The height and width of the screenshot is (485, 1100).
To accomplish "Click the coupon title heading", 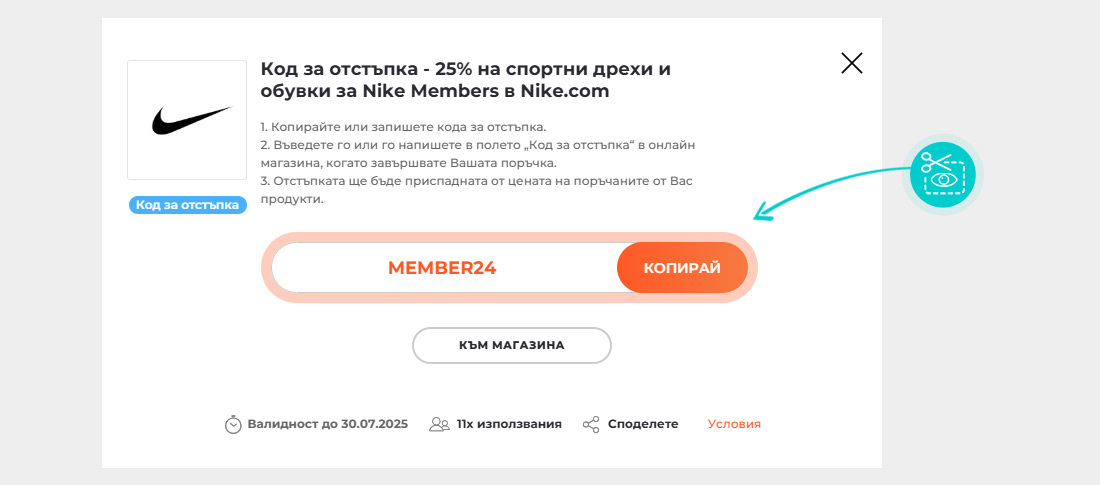I will [x=466, y=80].
